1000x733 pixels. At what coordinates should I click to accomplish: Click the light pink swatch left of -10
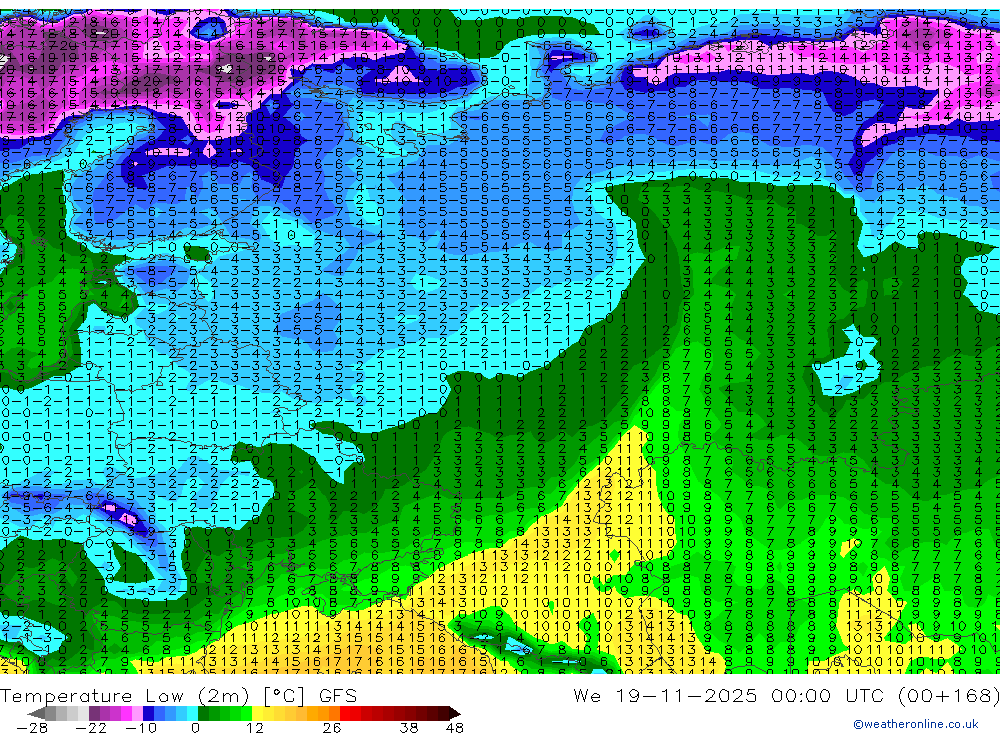pyautogui.click(x=137, y=713)
